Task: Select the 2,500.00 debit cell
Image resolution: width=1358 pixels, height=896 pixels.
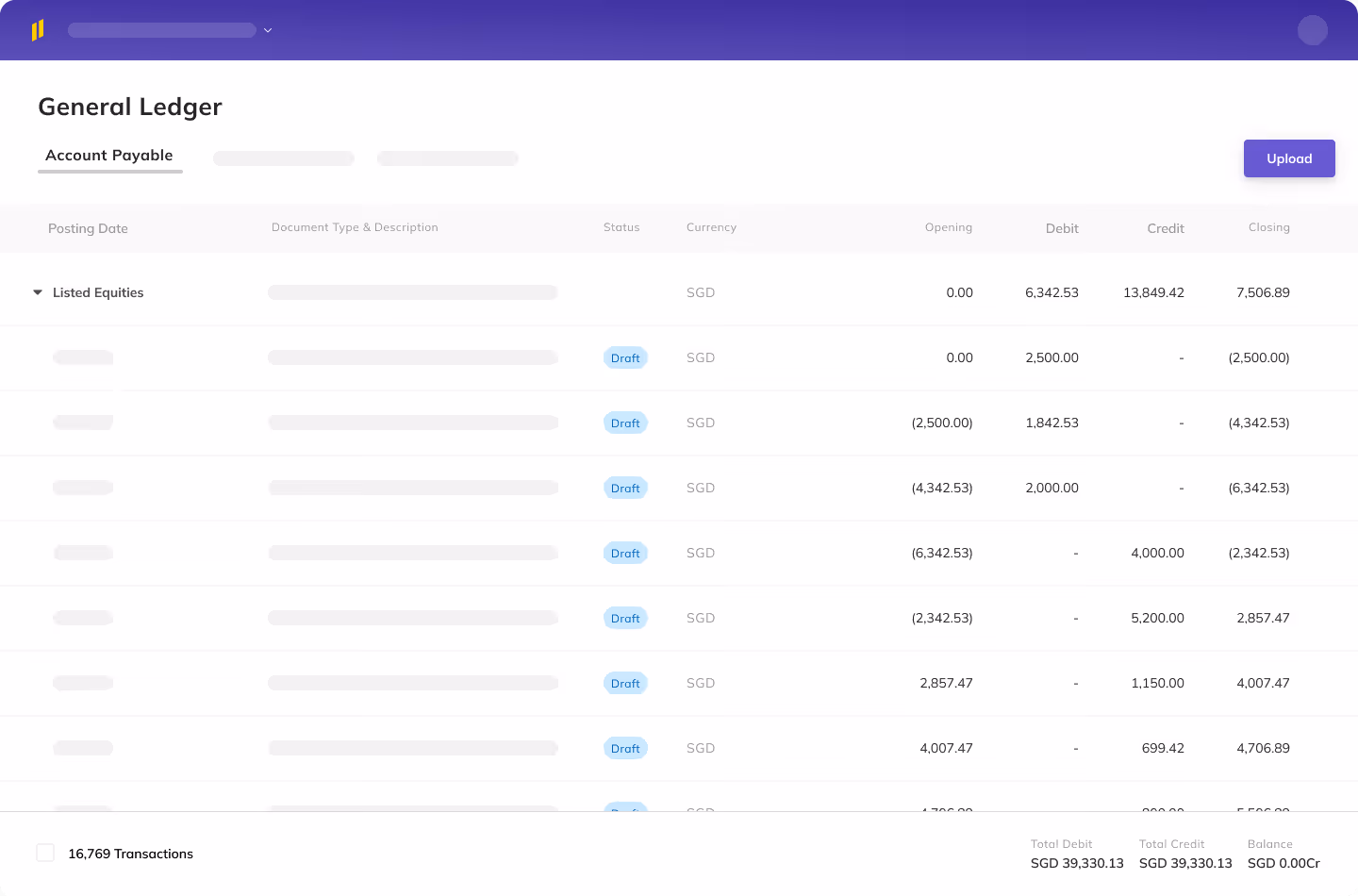Action: click(x=1052, y=357)
